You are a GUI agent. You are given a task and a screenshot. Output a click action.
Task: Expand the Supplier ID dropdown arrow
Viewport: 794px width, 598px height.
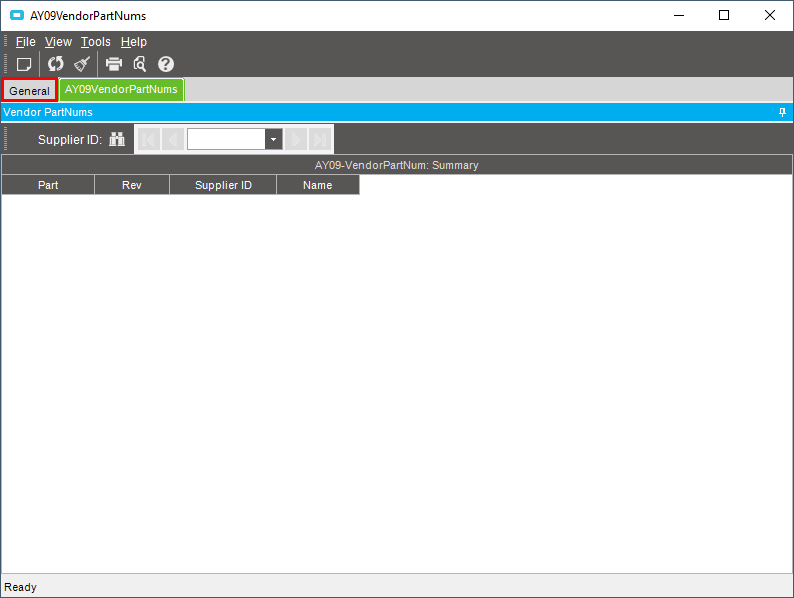(x=273, y=139)
